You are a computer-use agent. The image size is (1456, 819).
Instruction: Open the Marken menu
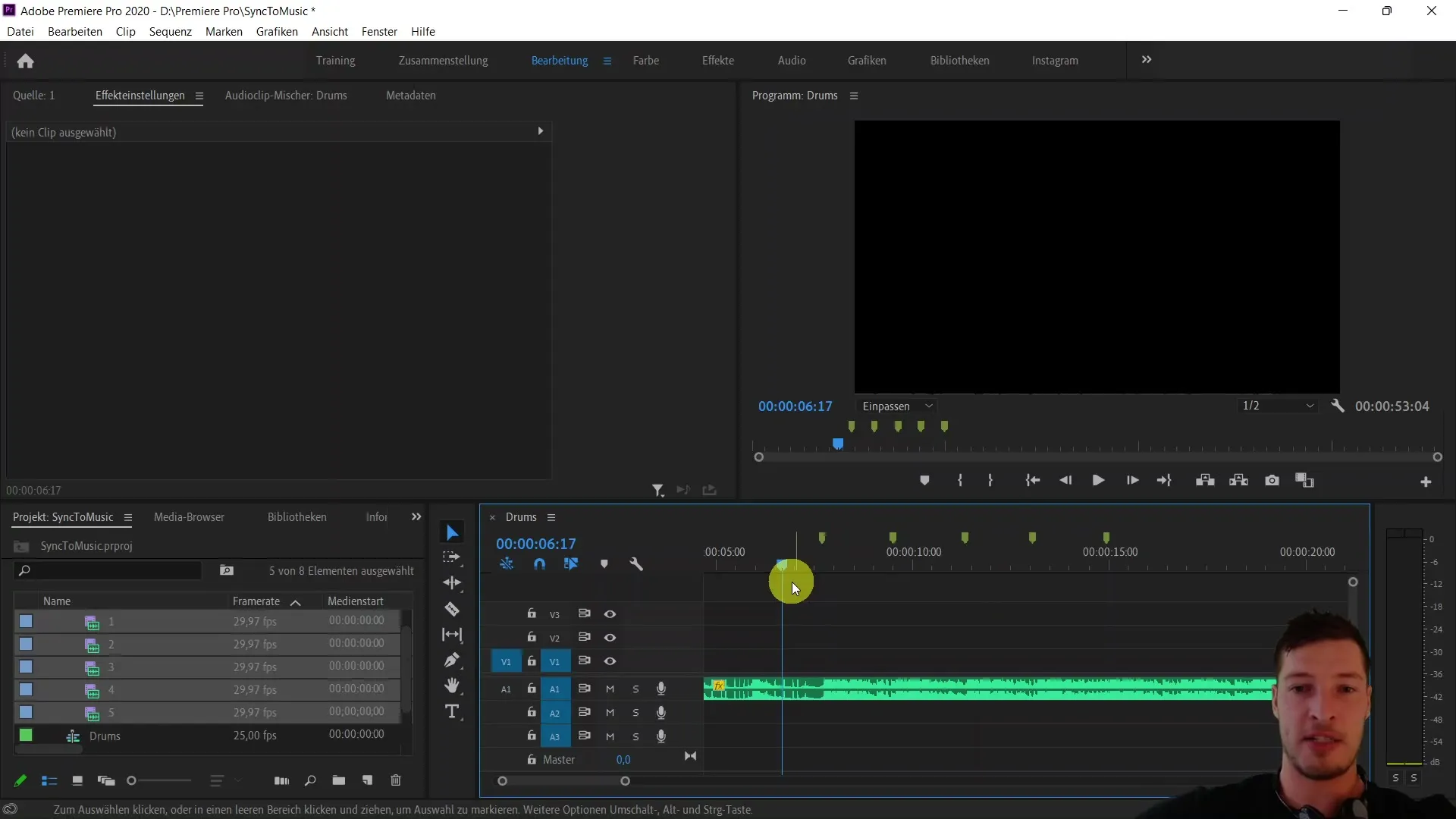224,32
